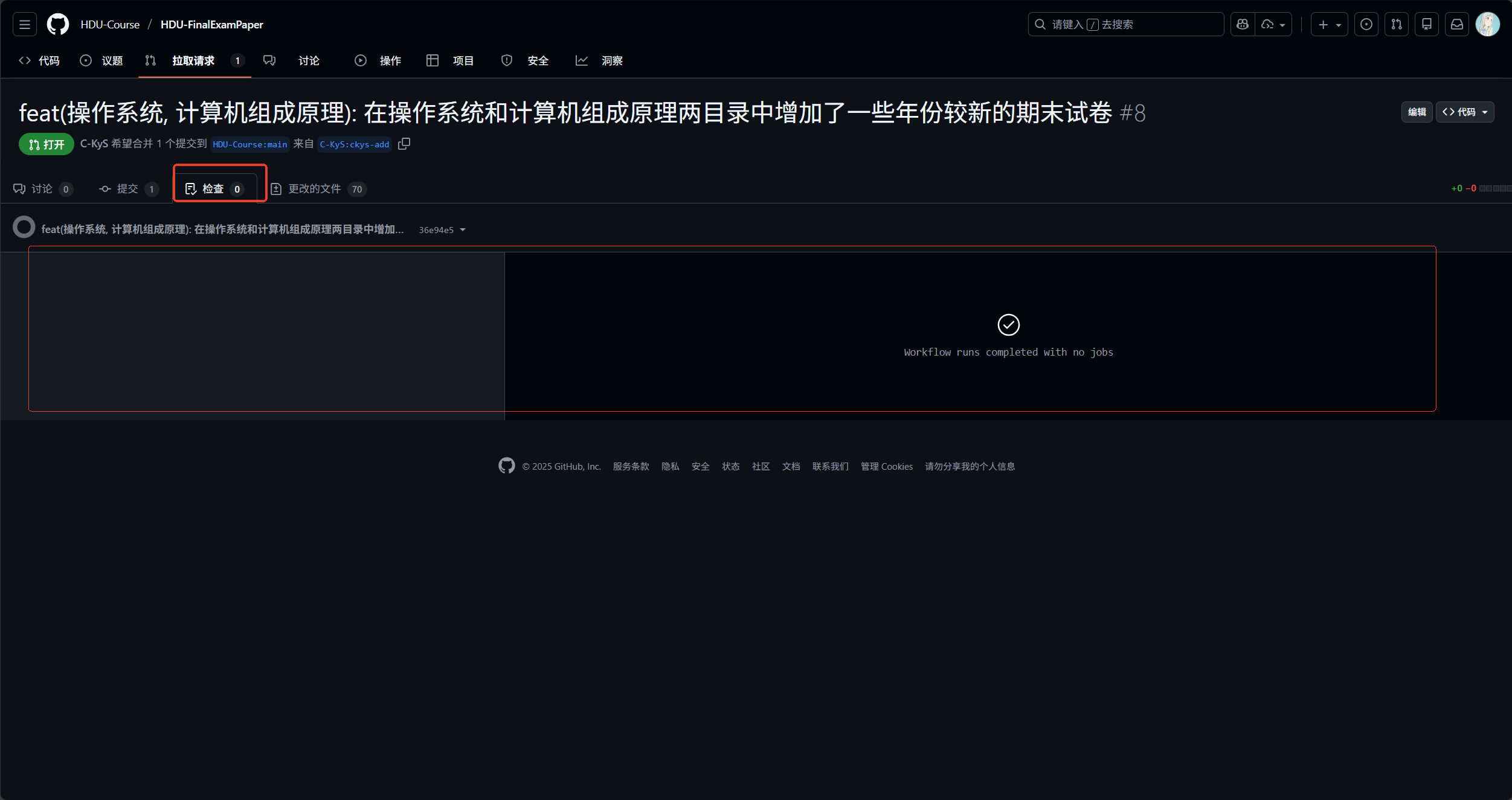
Task: Open the pull requests icon in top bar
Action: [x=1396, y=24]
